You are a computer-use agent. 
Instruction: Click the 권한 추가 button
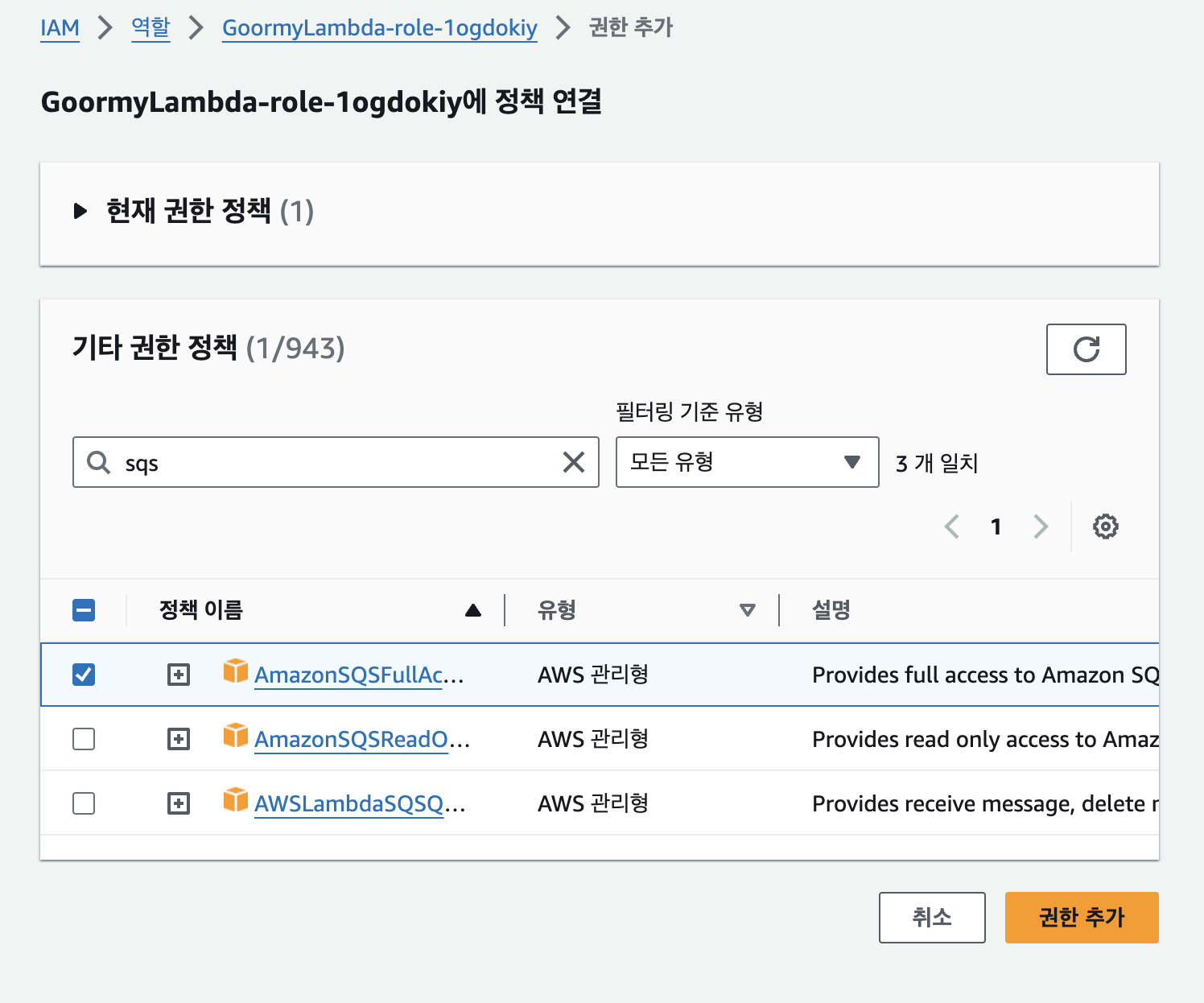pyautogui.click(x=1082, y=917)
